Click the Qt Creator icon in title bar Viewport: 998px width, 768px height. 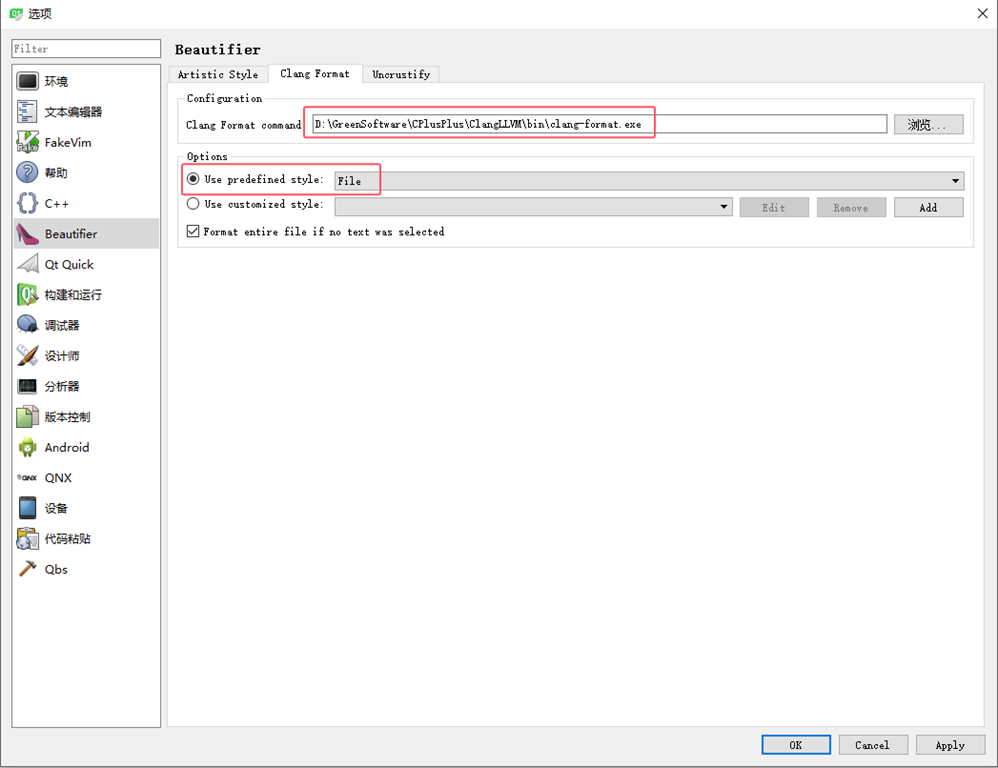(x=16, y=13)
